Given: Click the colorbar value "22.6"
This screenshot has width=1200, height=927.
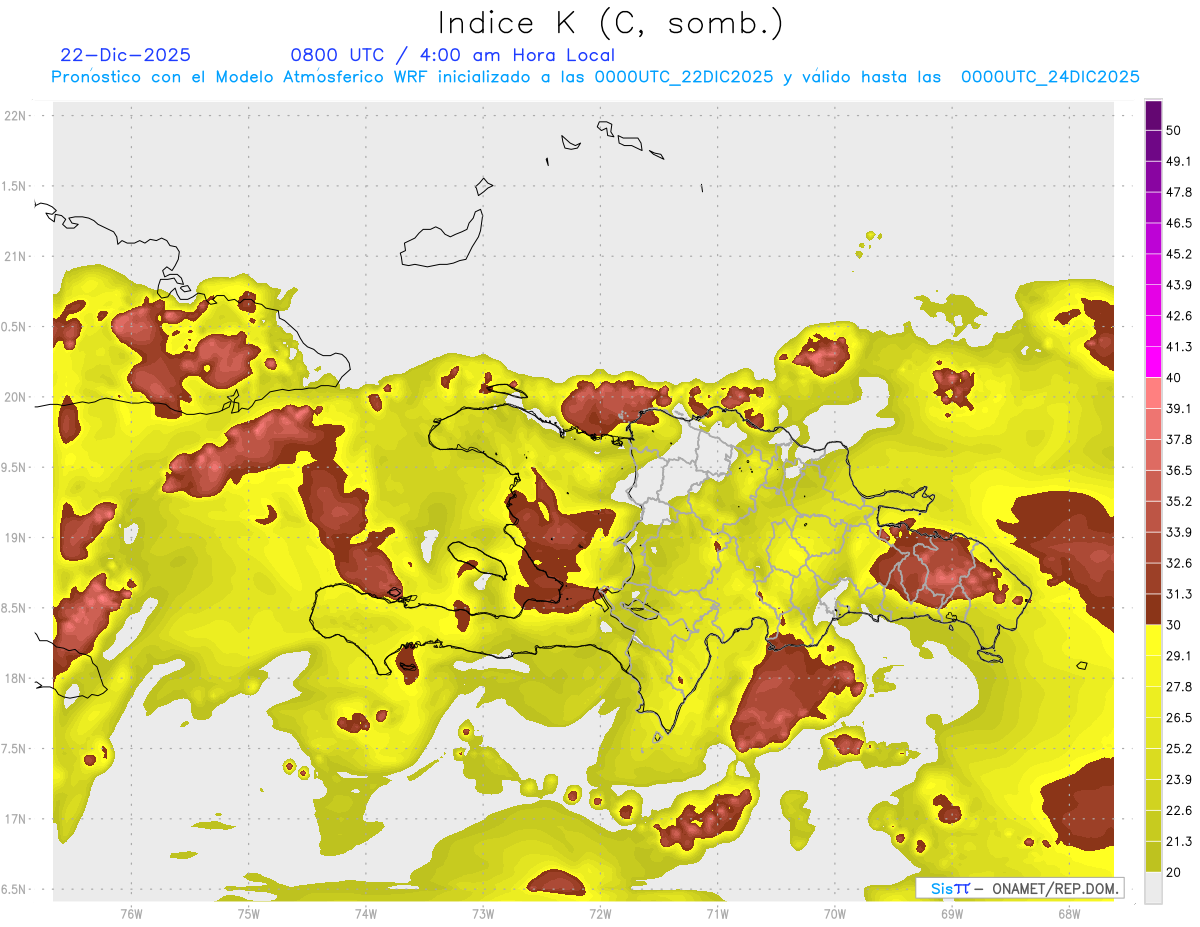Looking at the screenshot, I should click(1179, 810).
